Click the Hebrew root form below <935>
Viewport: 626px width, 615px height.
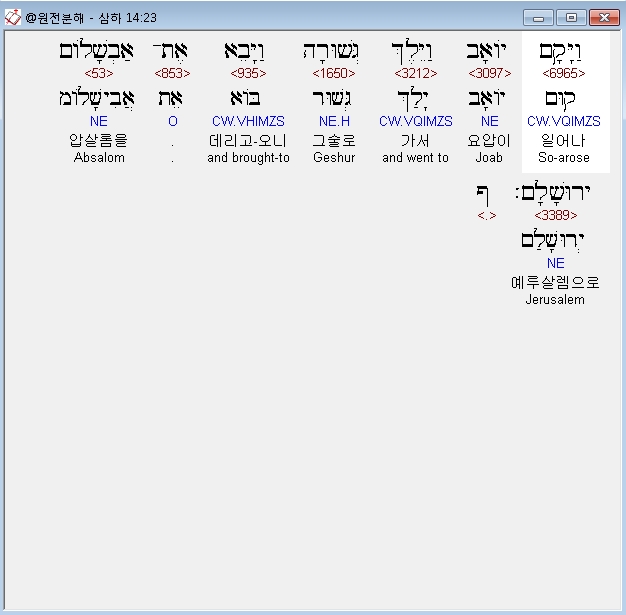pyautogui.click(x=245, y=98)
